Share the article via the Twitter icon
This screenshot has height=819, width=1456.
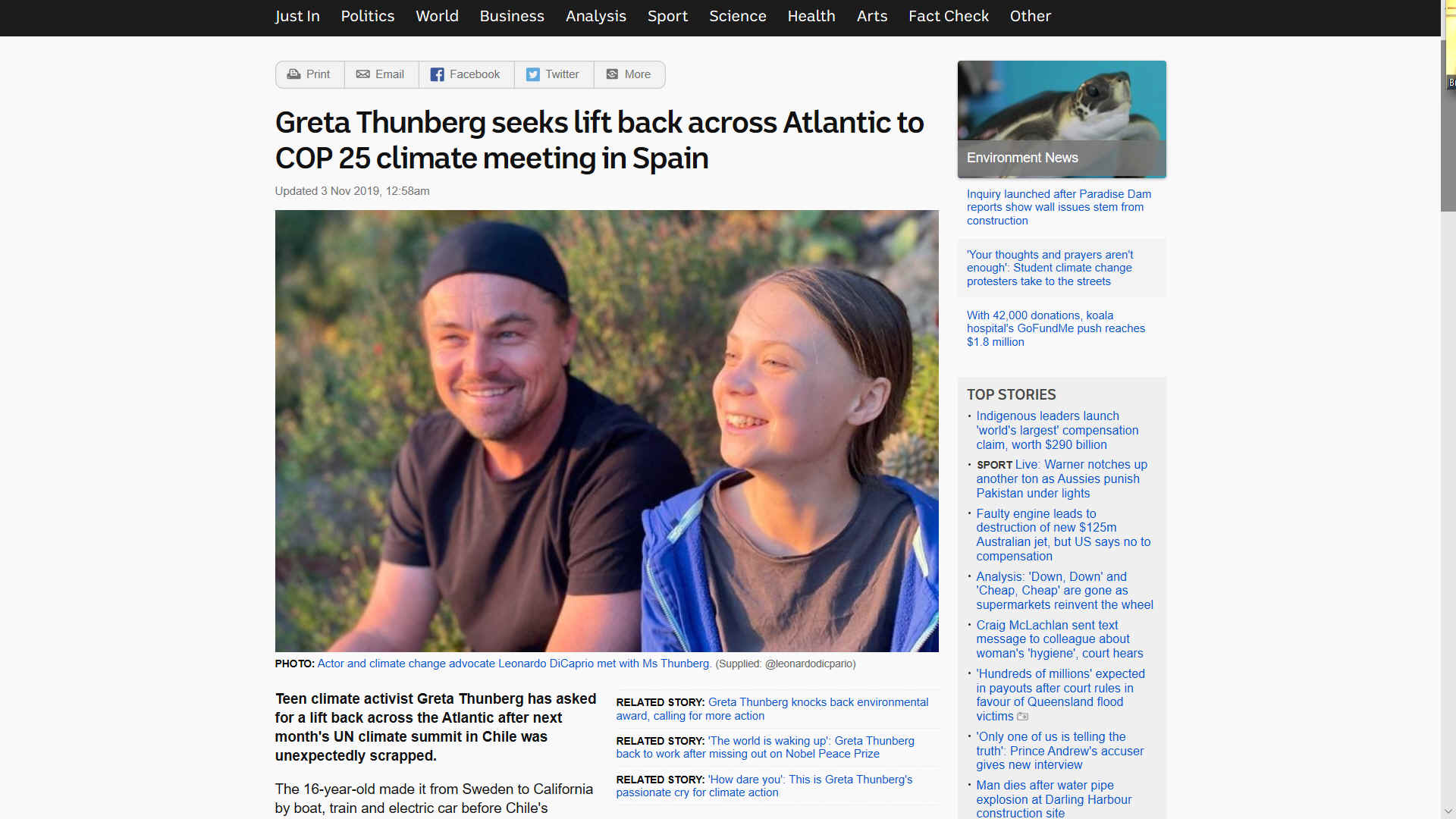click(533, 74)
